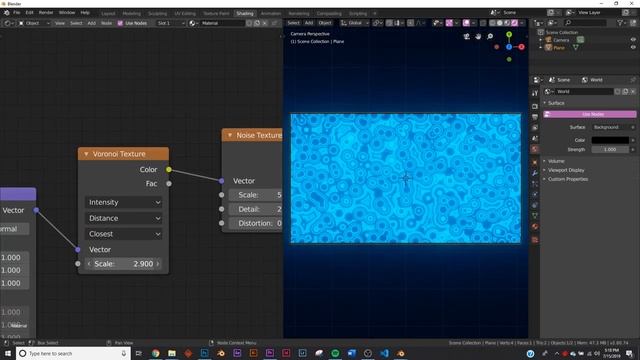Click the Voronoi Scale 2.900 field
The width and height of the screenshot is (640, 360).
[123, 264]
